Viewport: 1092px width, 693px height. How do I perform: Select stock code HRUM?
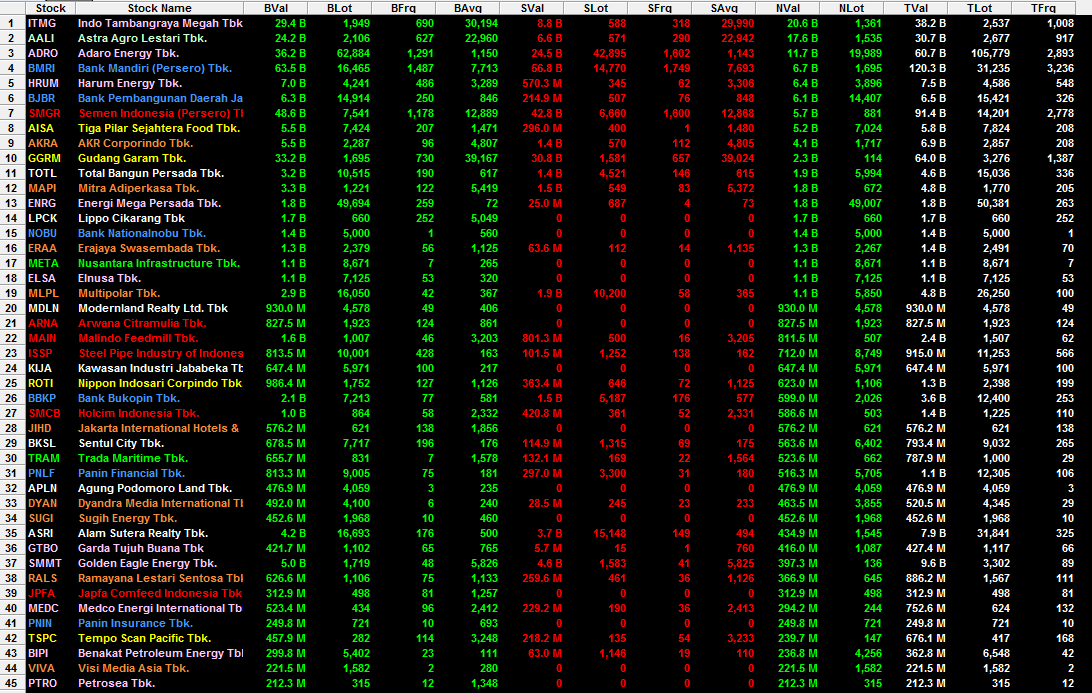(43, 83)
